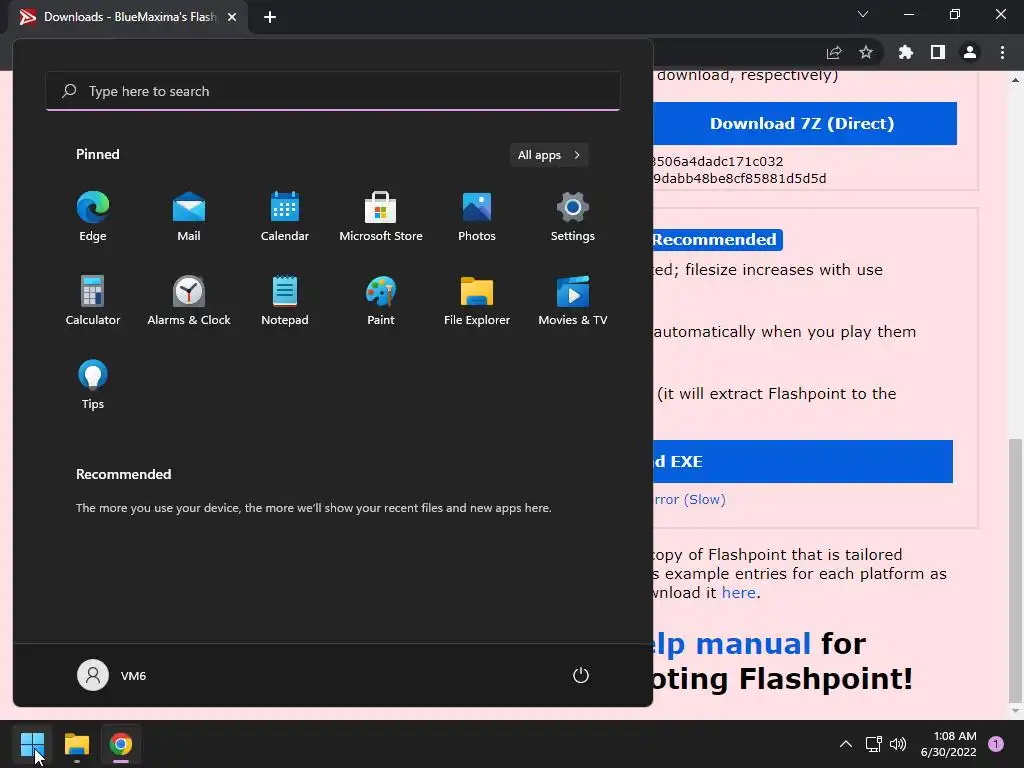Open the clock and date panel
The width and height of the screenshot is (1024, 768).
coord(948,744)
